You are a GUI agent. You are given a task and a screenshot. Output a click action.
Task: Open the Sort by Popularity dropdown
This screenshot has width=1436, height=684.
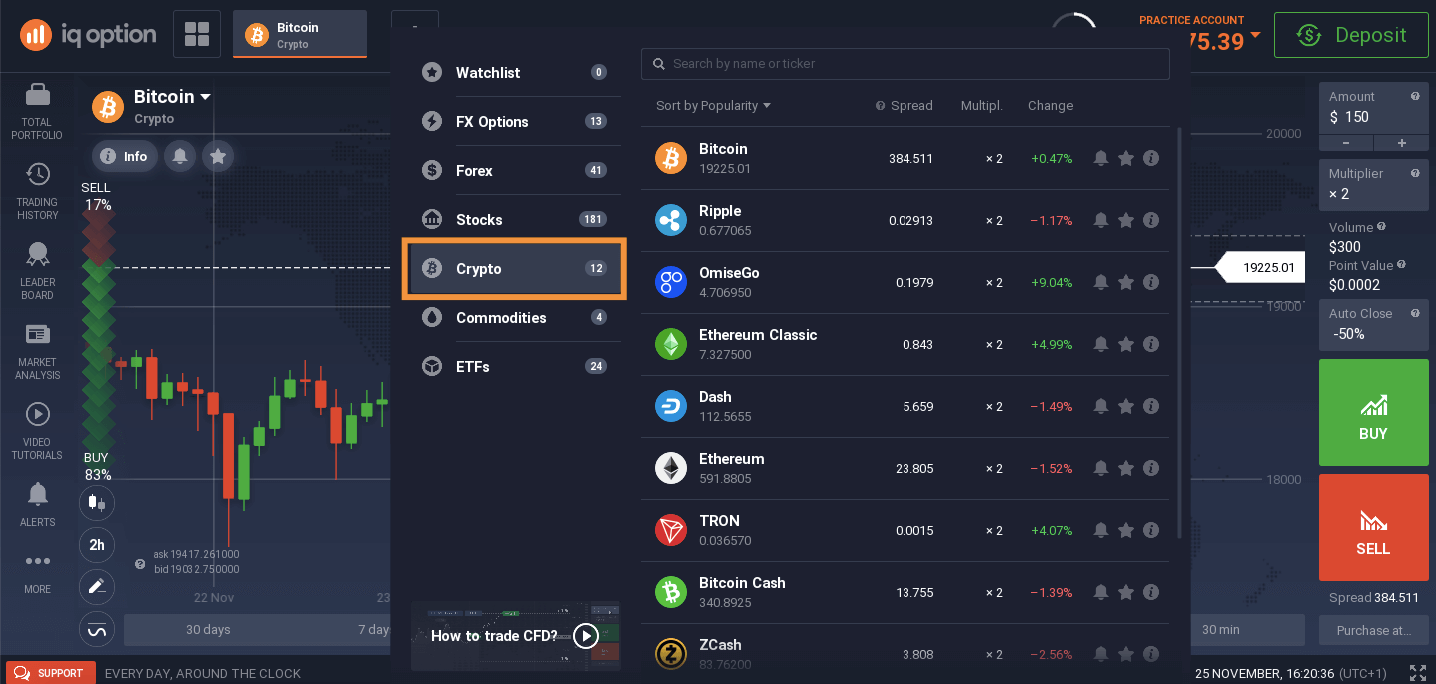point(712,105)
